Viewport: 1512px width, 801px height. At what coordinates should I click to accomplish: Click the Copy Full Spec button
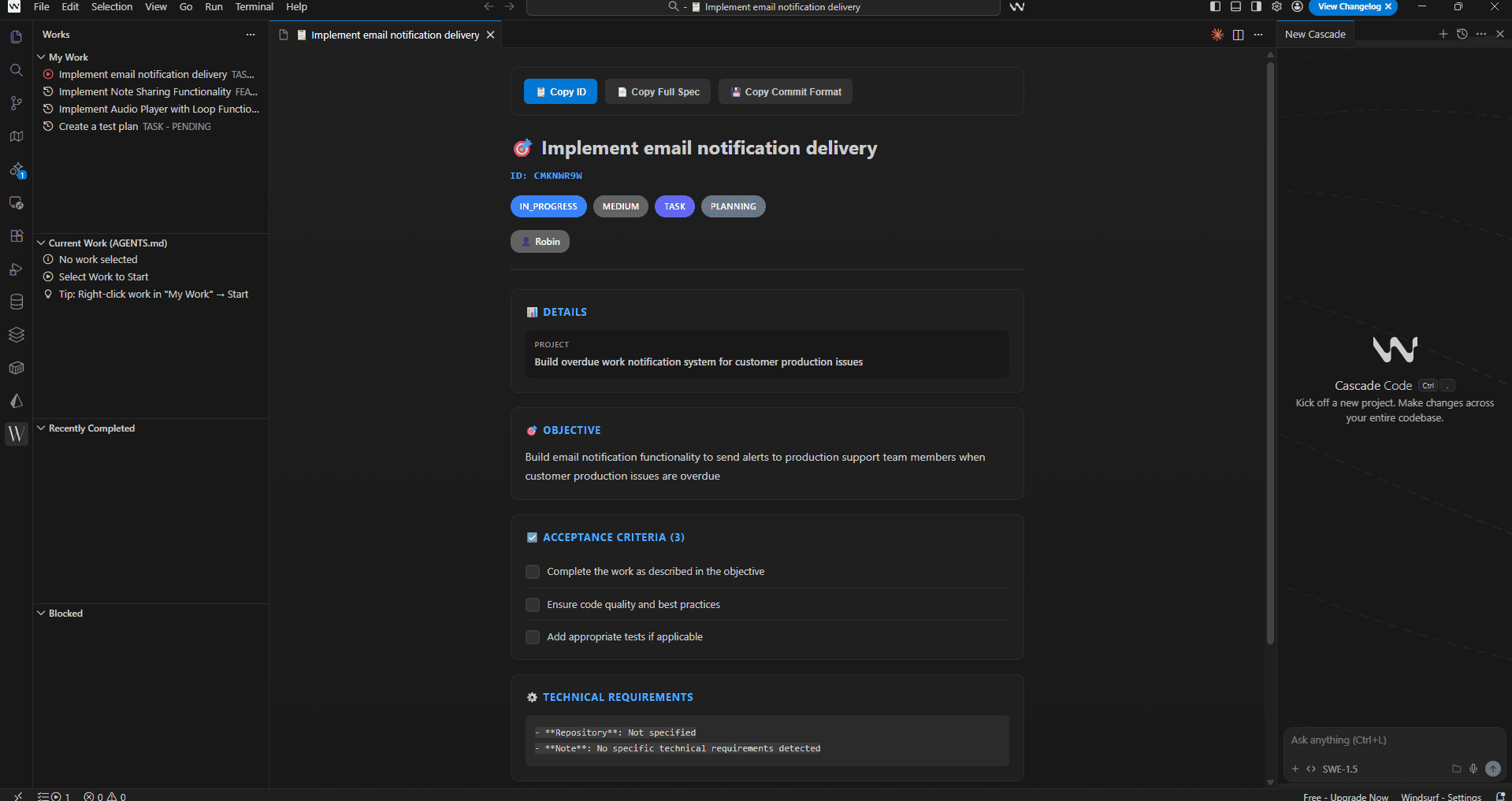click(x=658, y=92)
